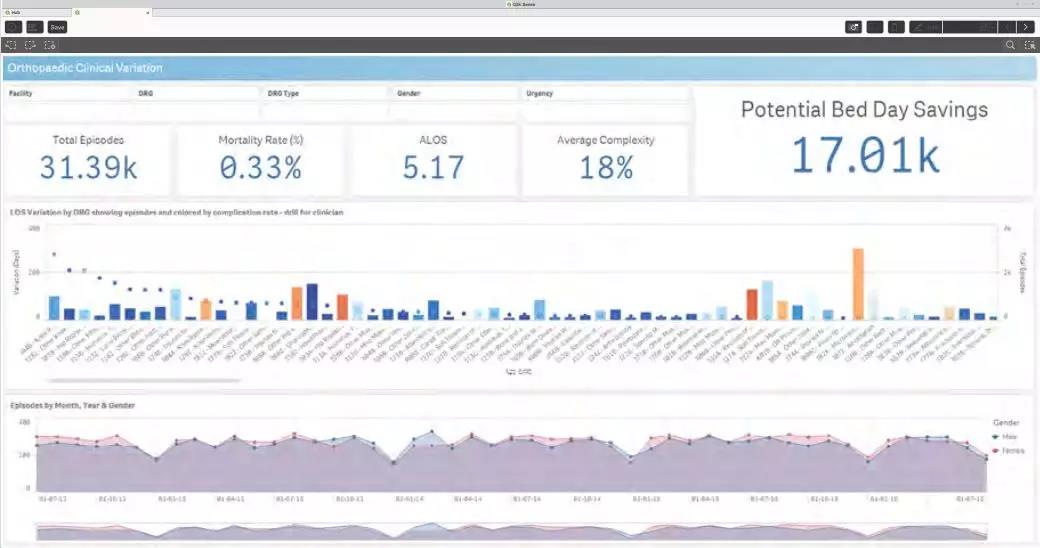This screenshot has height=548, width=1040.
Task: Step forward in selections history
Action: [31, 45]
